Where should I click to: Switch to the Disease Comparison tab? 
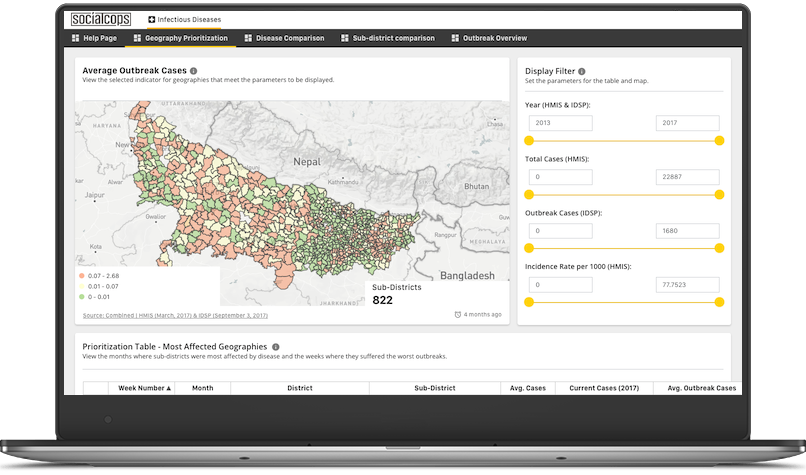click(x=284, y=38)
